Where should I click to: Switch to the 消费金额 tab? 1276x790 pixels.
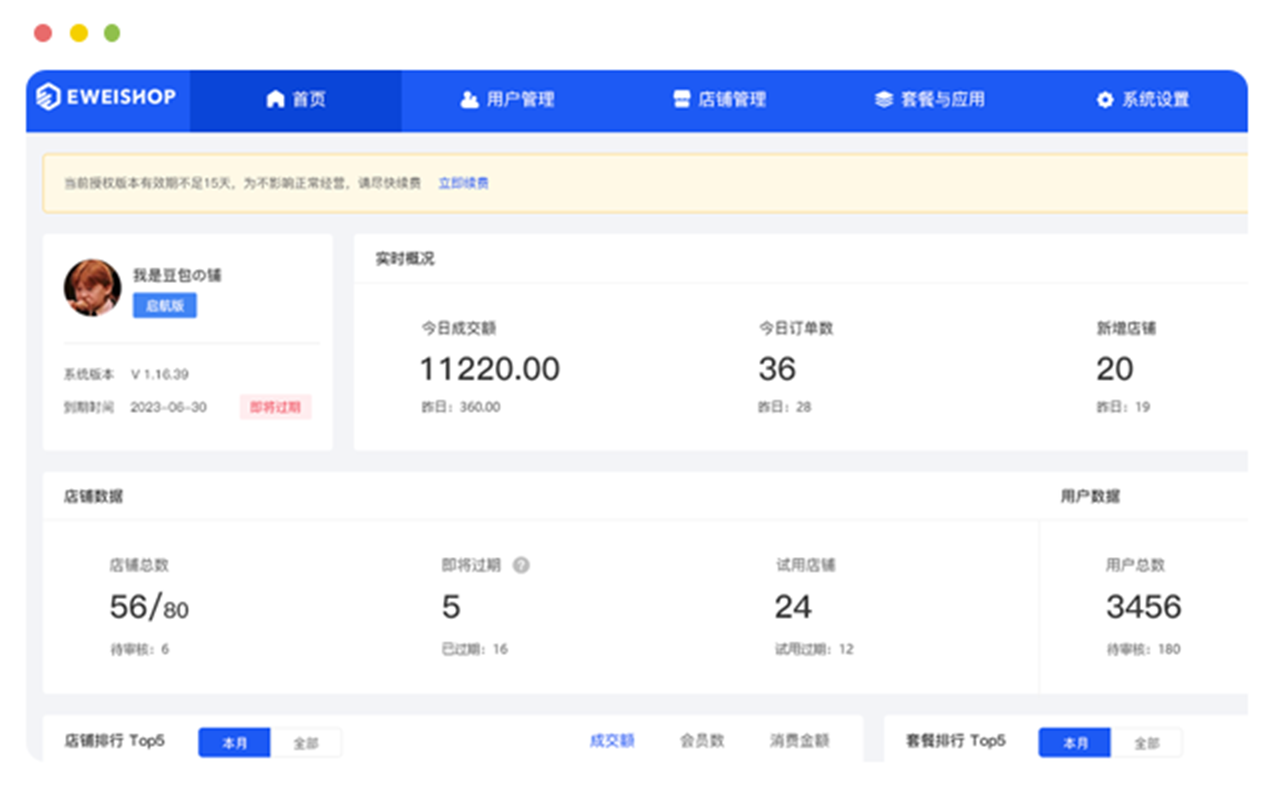[799, 741]
